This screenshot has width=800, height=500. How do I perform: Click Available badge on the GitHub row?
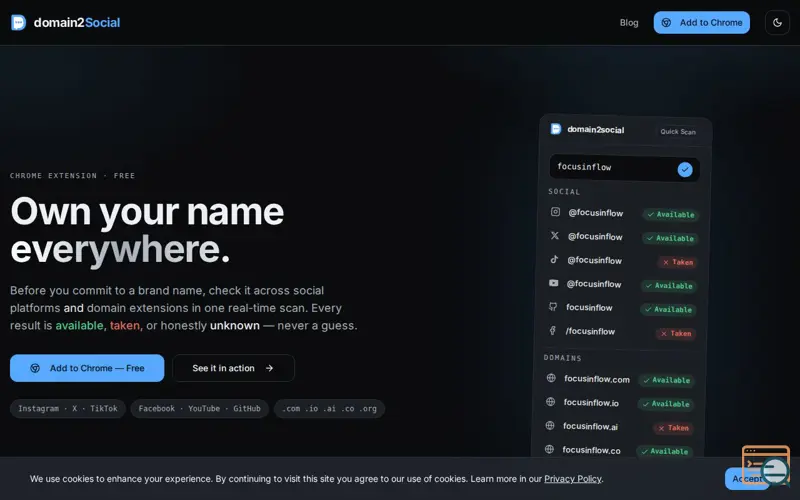coord(668,310)
